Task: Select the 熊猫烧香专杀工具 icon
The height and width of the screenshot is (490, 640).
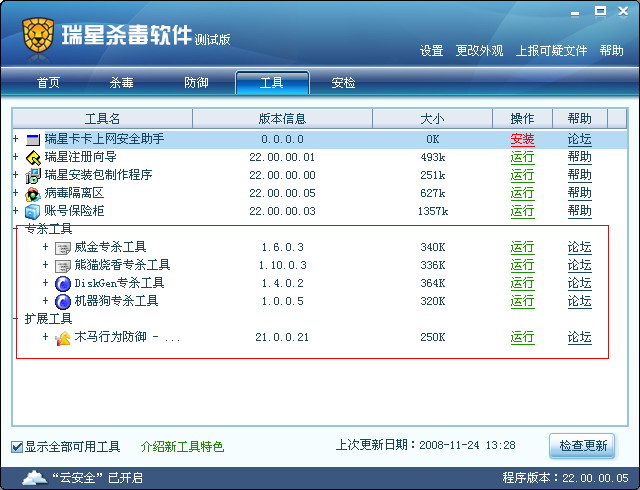Action: coord(62,266)
